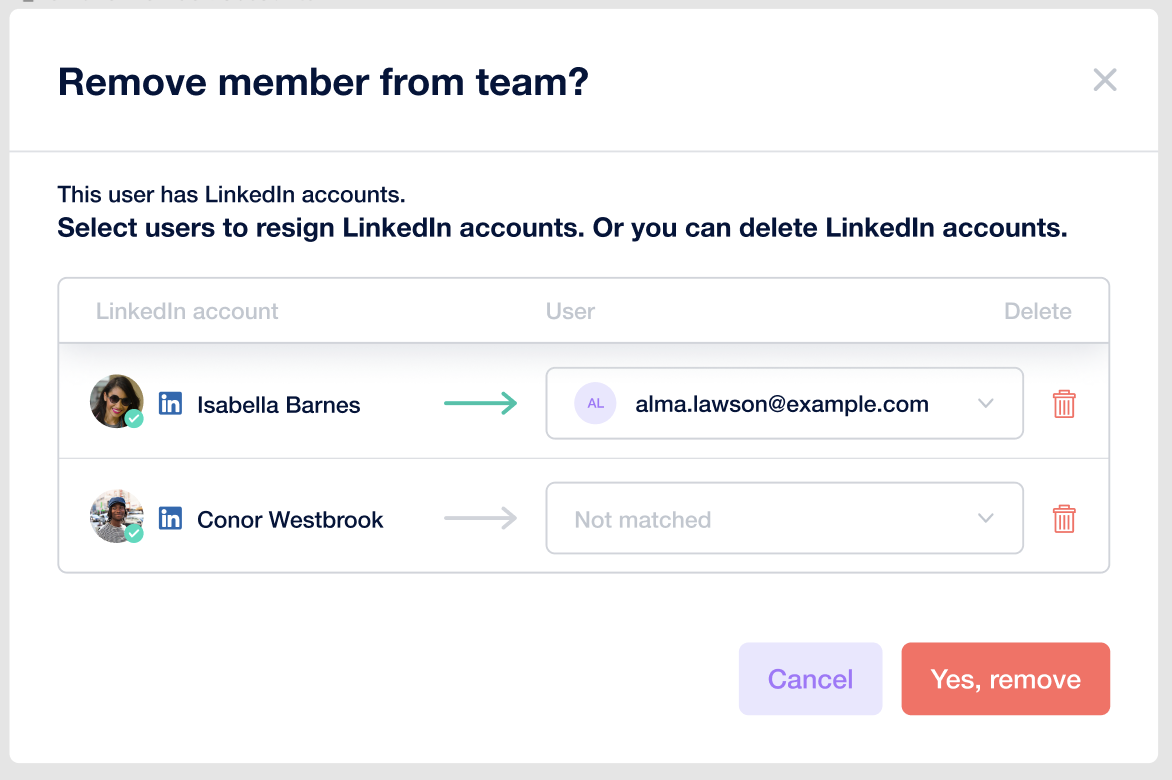
Task: Click the AL initials avatar in dropdown
Action: point(595,403)
